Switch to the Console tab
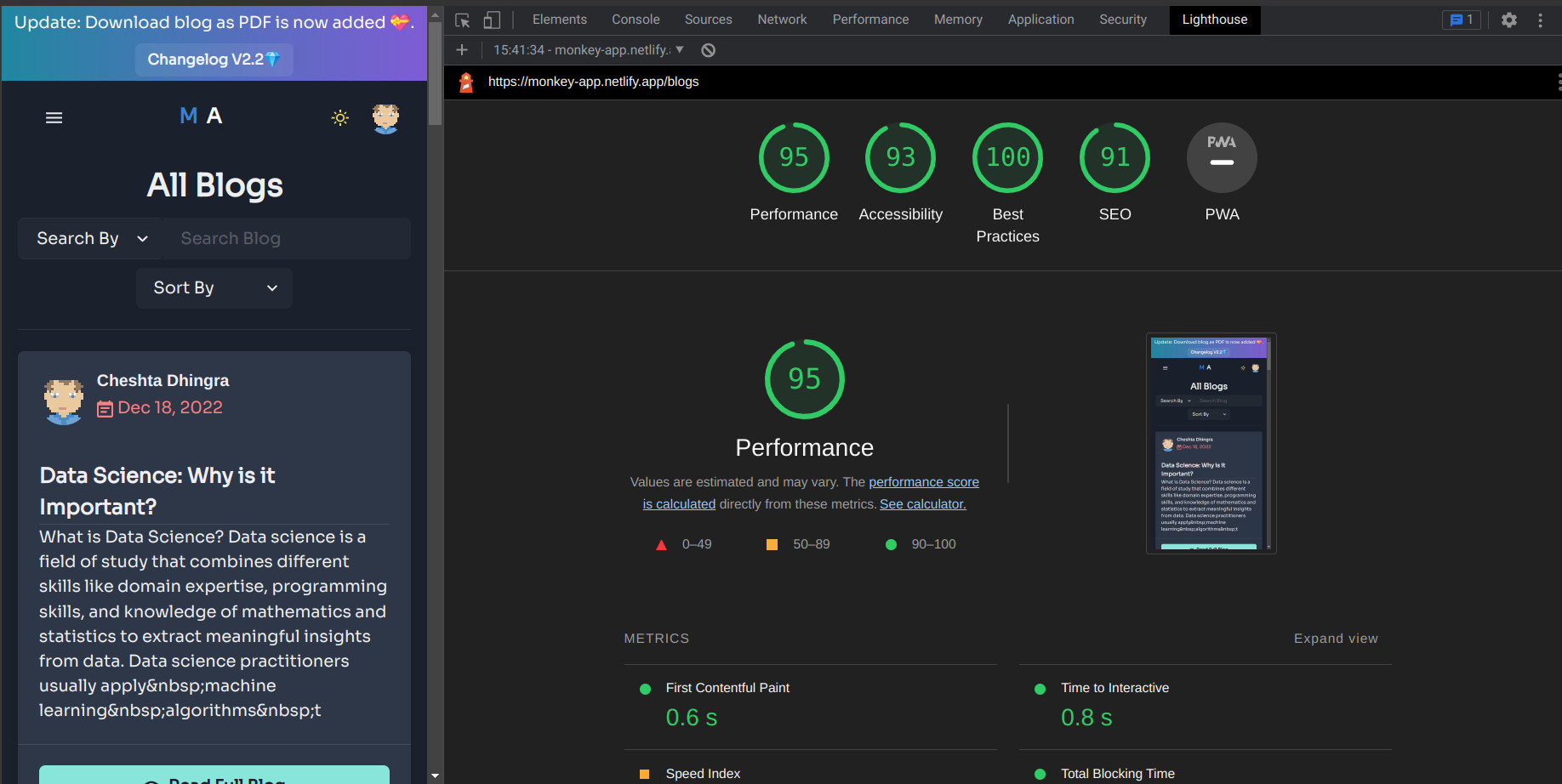1562x784 pixels. point(636,20)
